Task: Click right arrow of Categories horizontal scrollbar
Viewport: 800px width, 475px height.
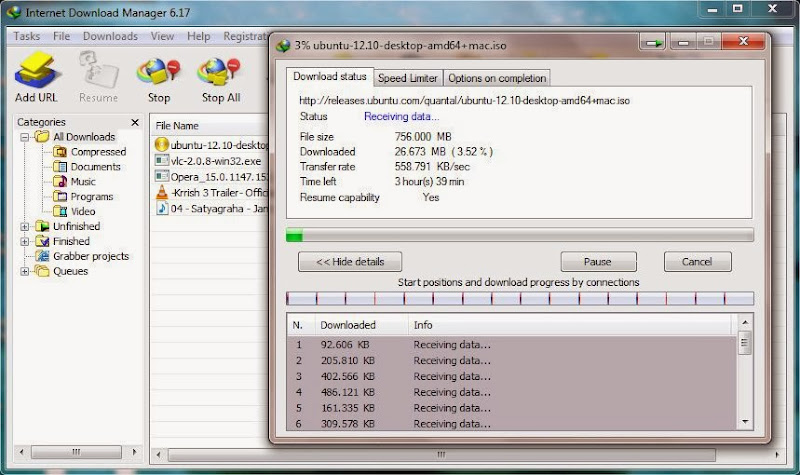Action: (135, 452)
